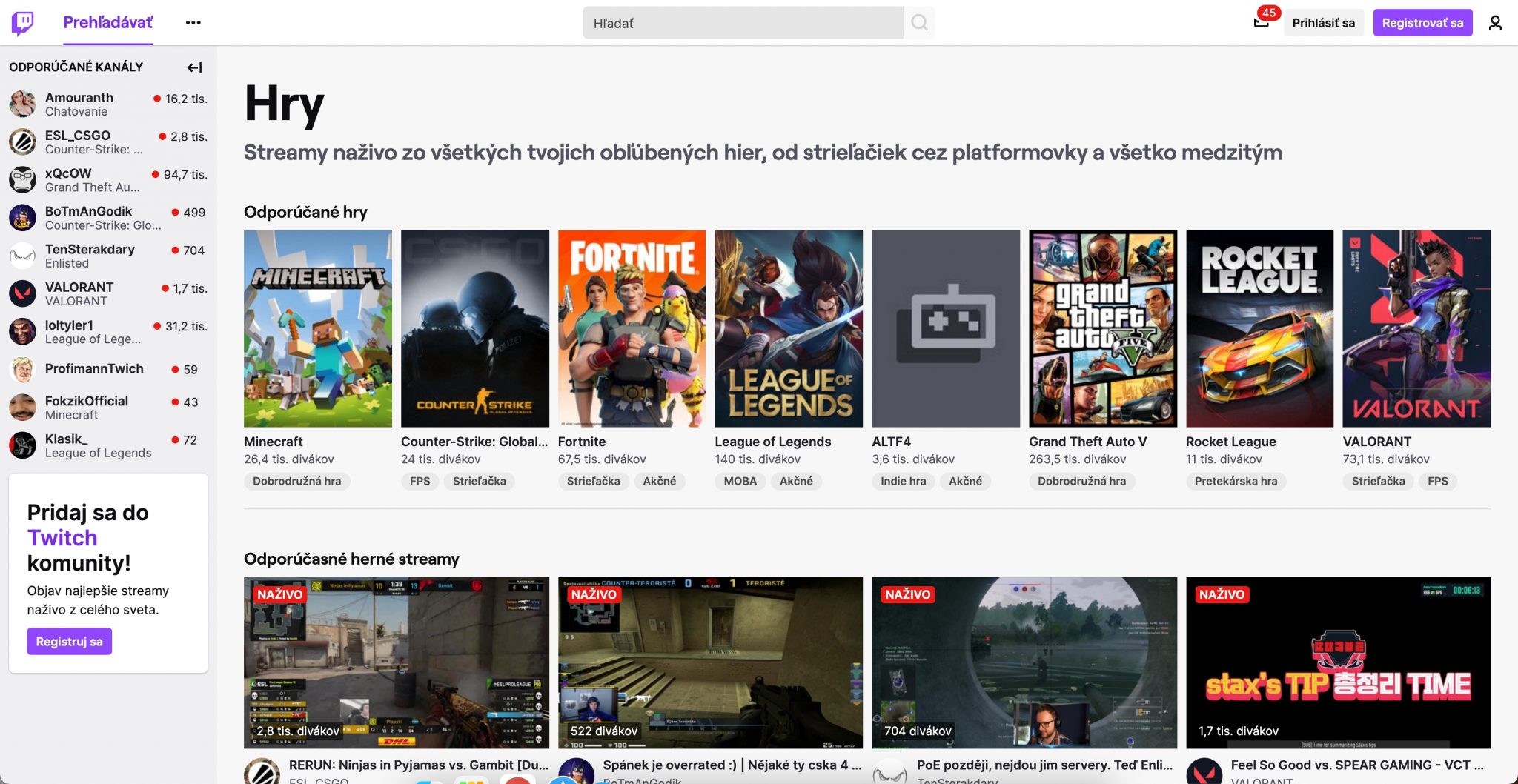The height and width of the screenshot is (784, 1518).
Task: Click the Registrovať sa button
Action: (1422, 23)
